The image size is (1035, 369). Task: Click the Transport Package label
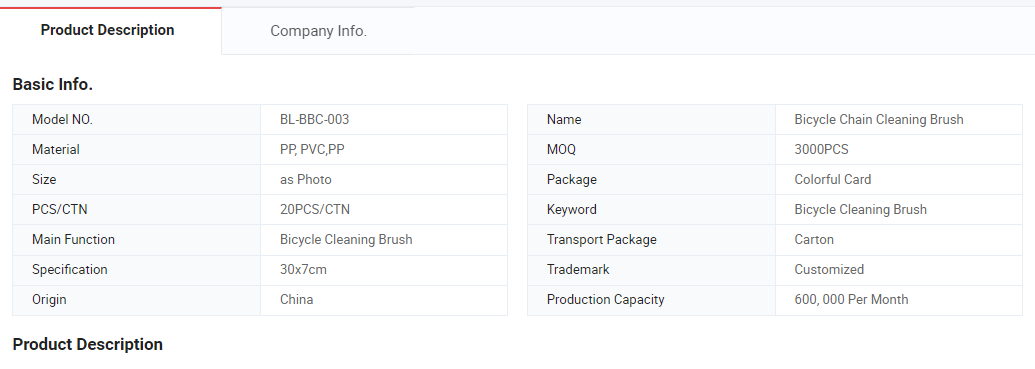click(x=602, y=240)
